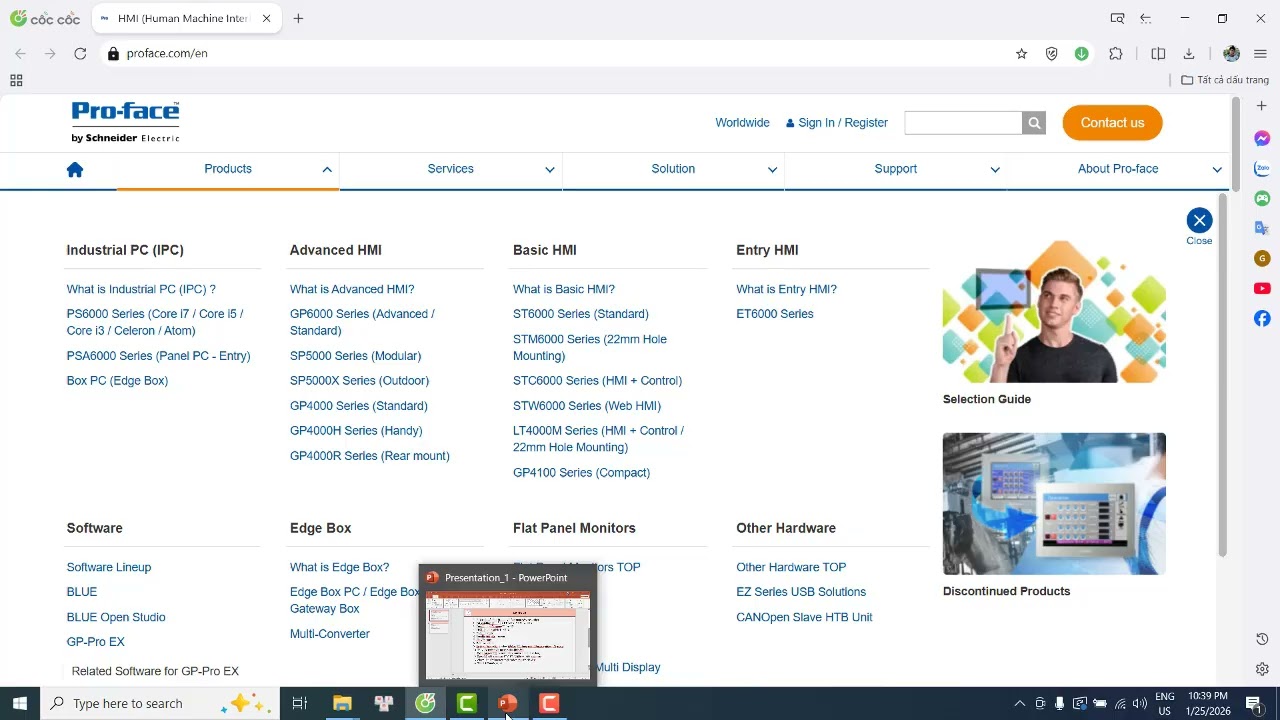The height and width of the screenshot is (720, 1280).
Task: Open SP5000X Series (Outdoor) link
Action: pyautogui.click(x=359, y=381)
